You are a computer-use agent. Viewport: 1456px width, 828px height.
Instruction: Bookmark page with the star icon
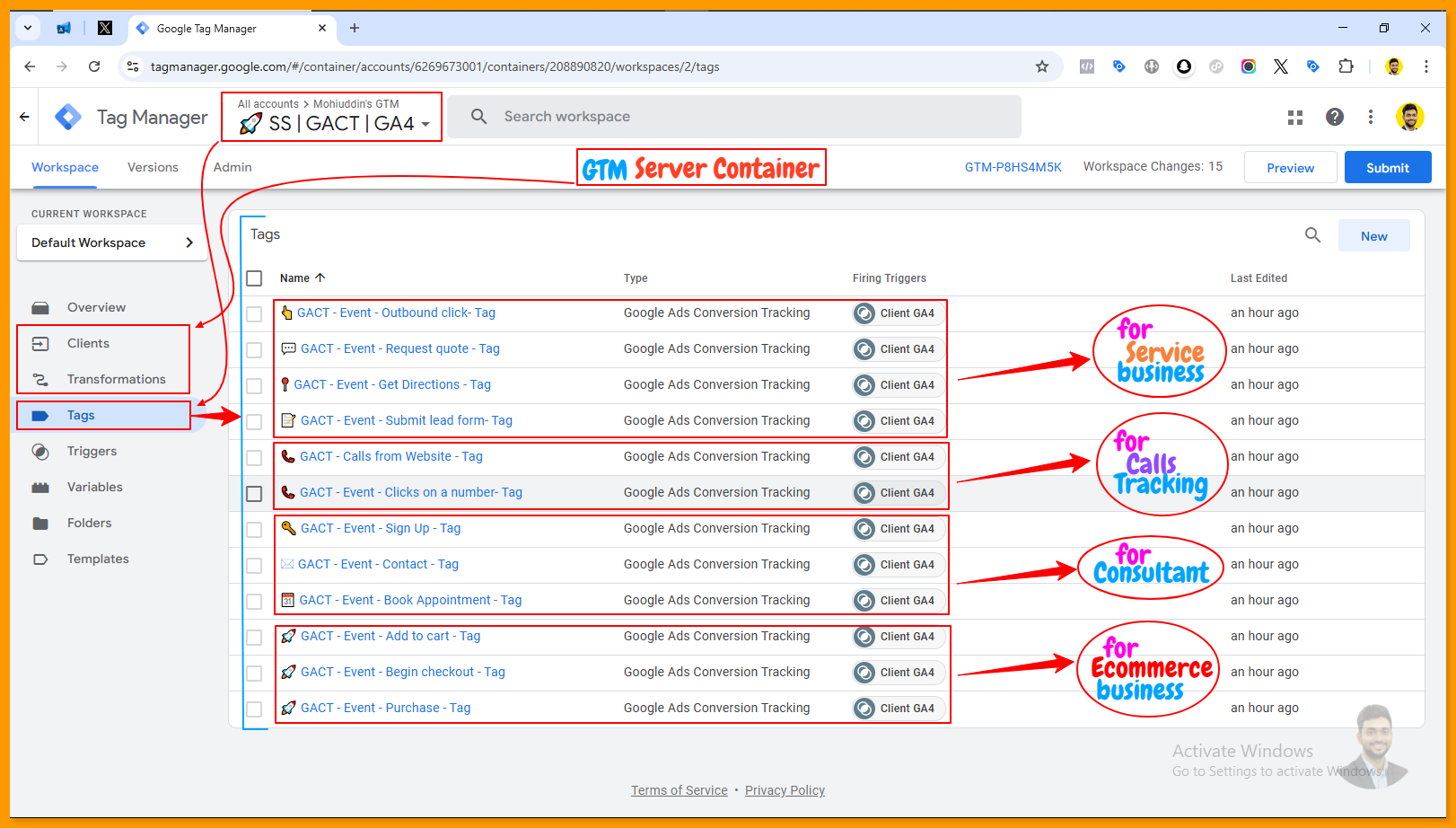coord(1041,66)
